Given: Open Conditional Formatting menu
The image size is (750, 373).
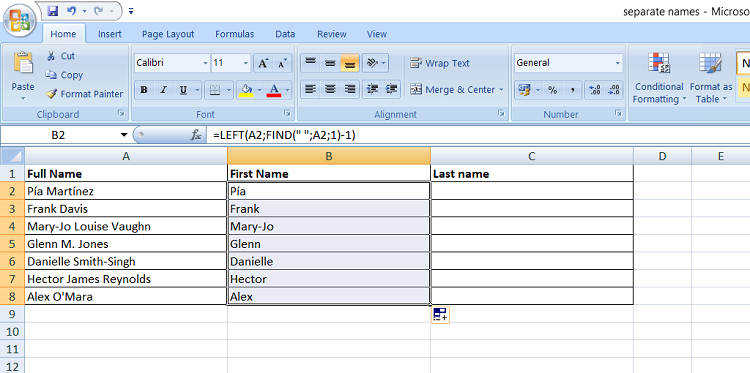Looking at the screenshot, I should (x=659, y=77).
